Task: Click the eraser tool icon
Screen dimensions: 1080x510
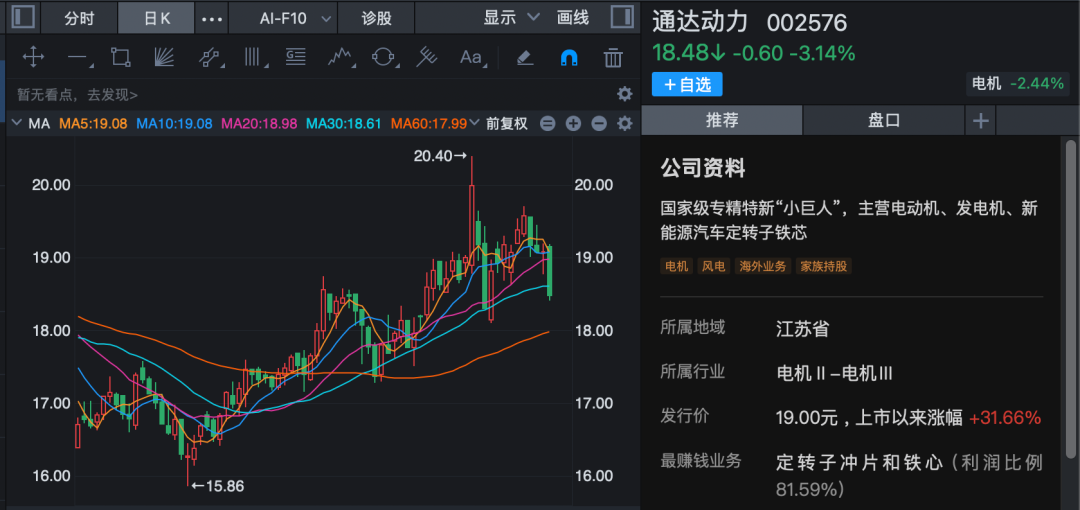Action: [x=525, y=57]
